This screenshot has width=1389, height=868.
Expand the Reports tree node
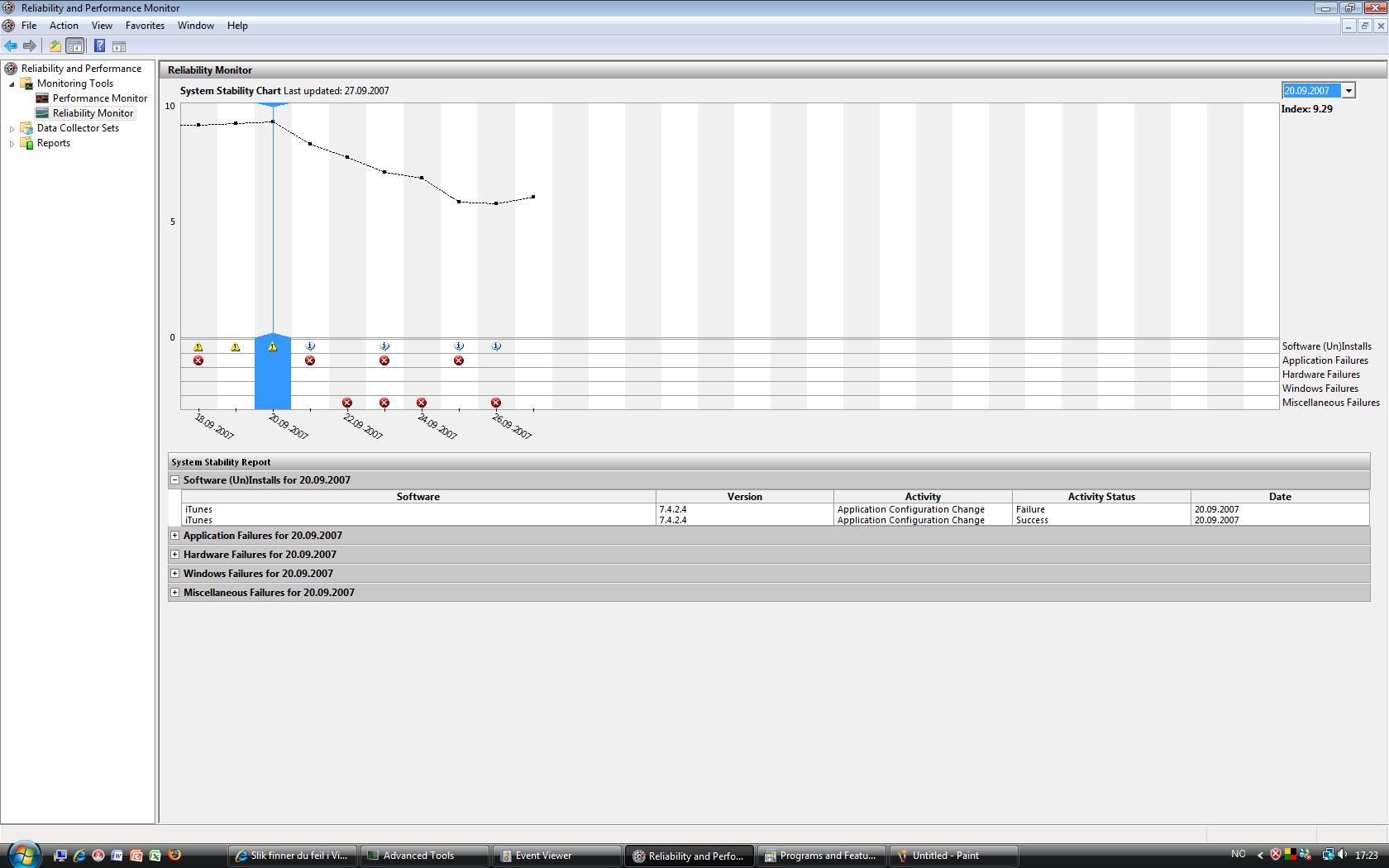pos(12,143)
